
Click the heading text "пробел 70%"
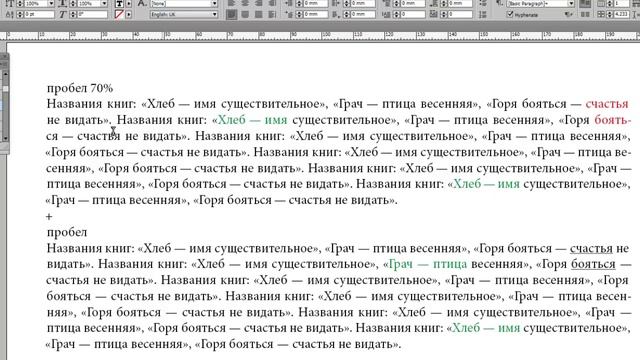tap(80, 88)
